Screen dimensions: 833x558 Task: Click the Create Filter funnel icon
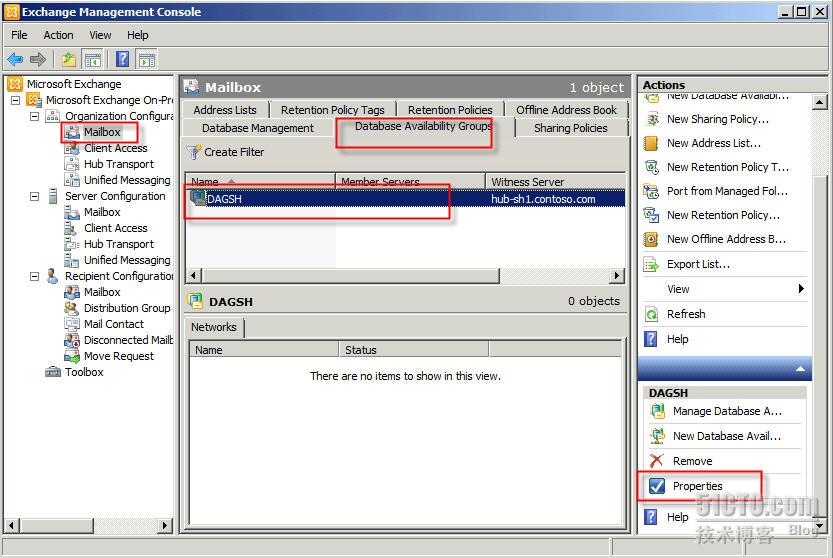pos(193,152)
